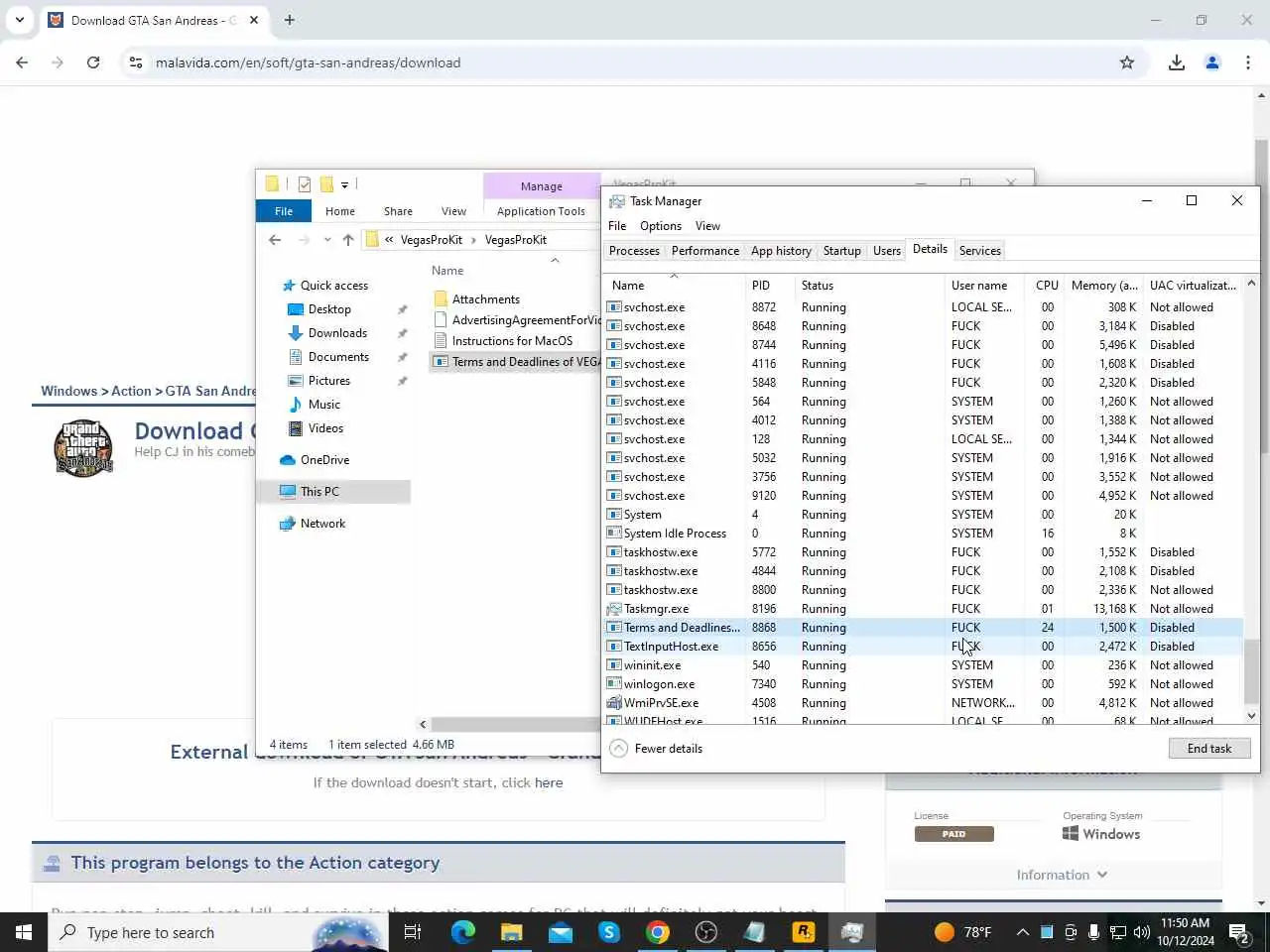Click Action breadcrumb link on webpage

tap(131, 391)
